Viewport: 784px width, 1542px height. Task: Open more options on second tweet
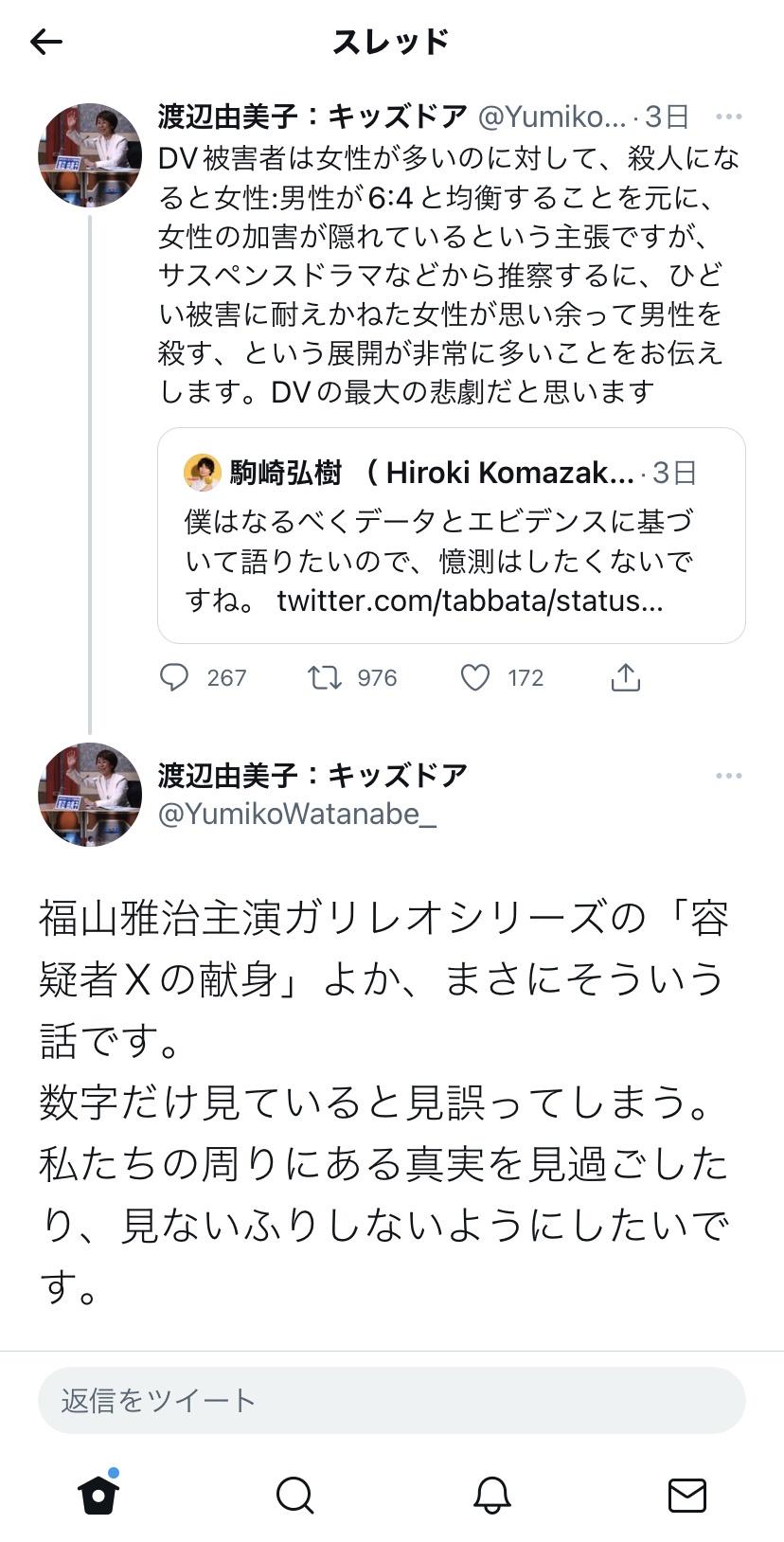tap(728, 776)
